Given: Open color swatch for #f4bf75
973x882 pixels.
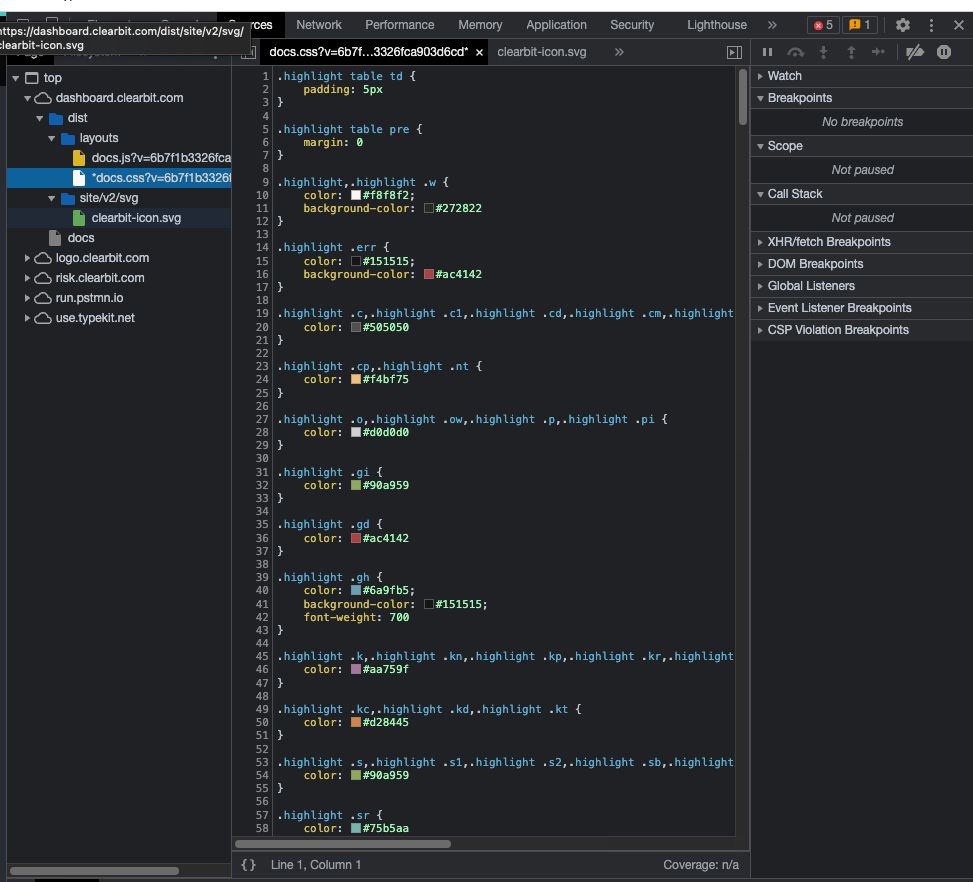Looking at the screenshot, I should click(x=356, y=379).
